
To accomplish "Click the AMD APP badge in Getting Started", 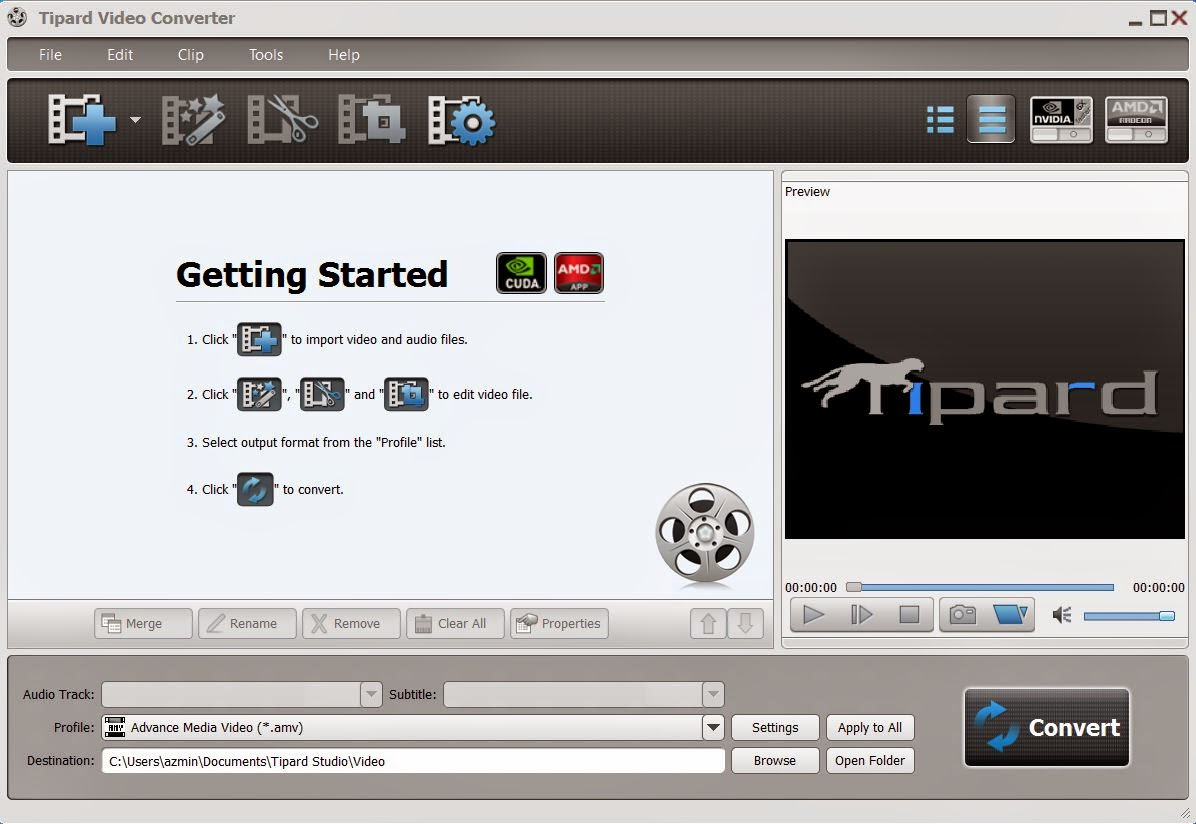I will [x=579, y=273].
